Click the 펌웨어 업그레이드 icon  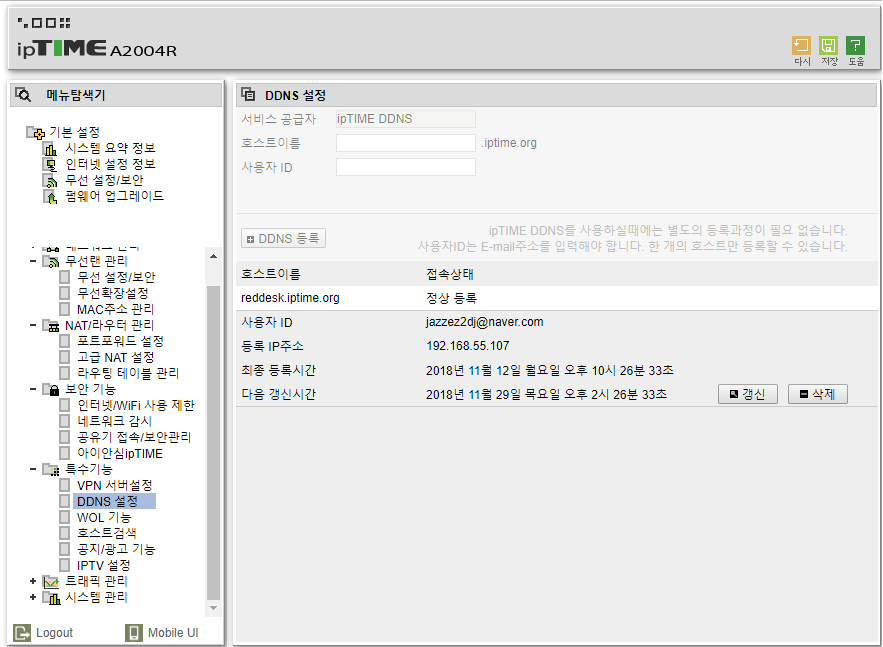point(51,197)
